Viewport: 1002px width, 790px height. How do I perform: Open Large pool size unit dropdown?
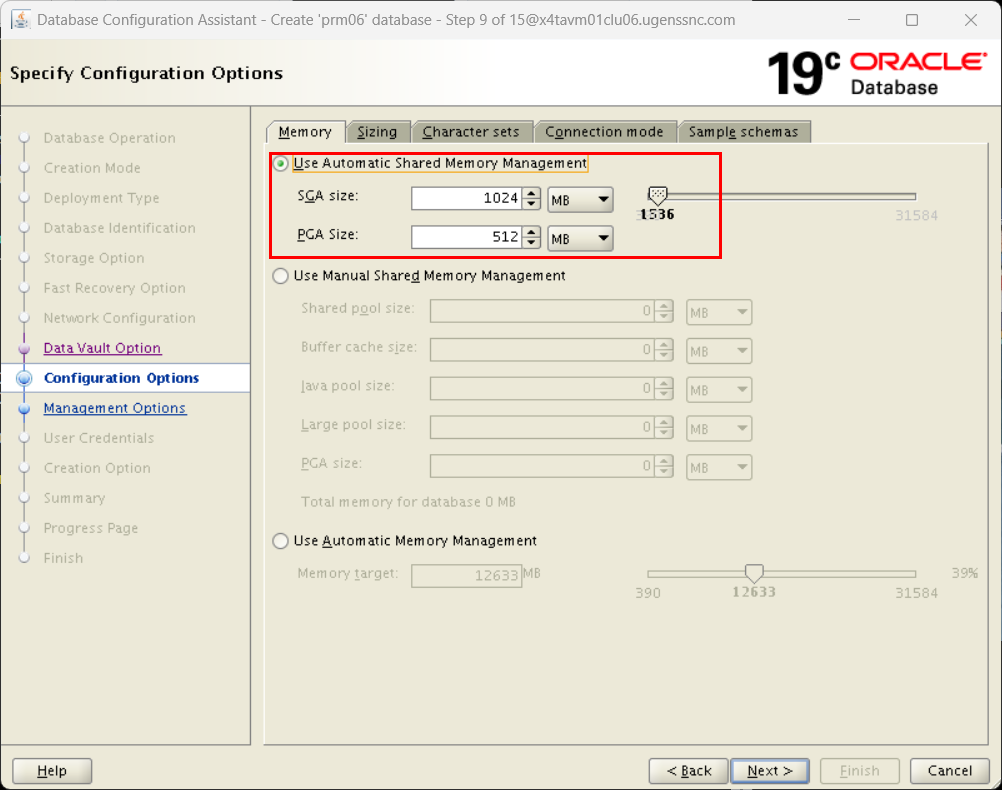(719, 429)
